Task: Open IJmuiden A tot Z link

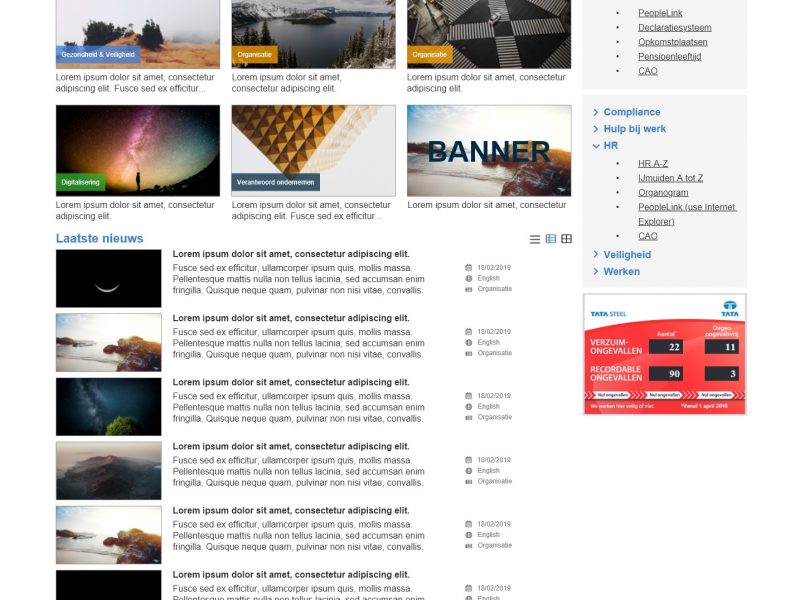Action: click(x=670, y=178)
